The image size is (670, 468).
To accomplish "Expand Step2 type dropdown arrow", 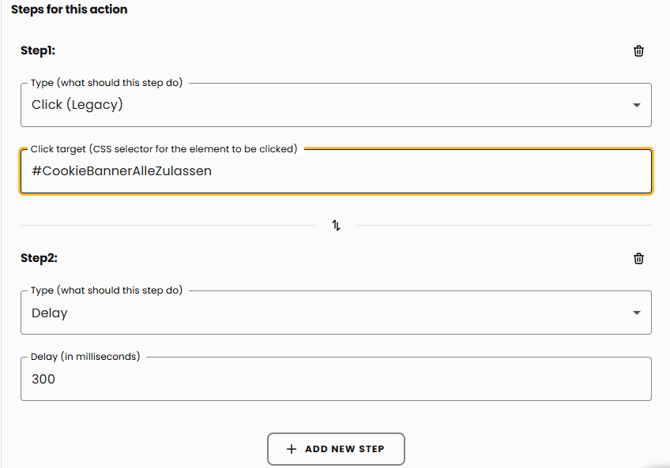I will [x=637, y=313].
